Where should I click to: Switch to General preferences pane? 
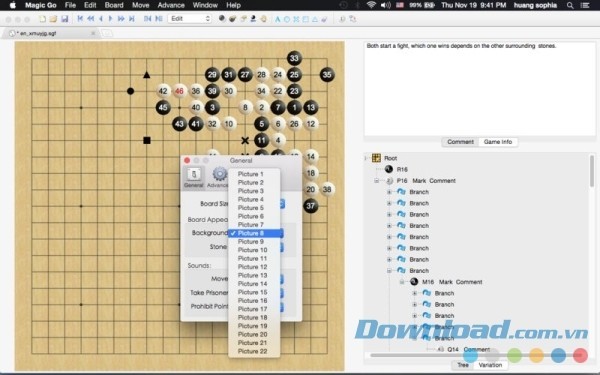click(194, 177)
